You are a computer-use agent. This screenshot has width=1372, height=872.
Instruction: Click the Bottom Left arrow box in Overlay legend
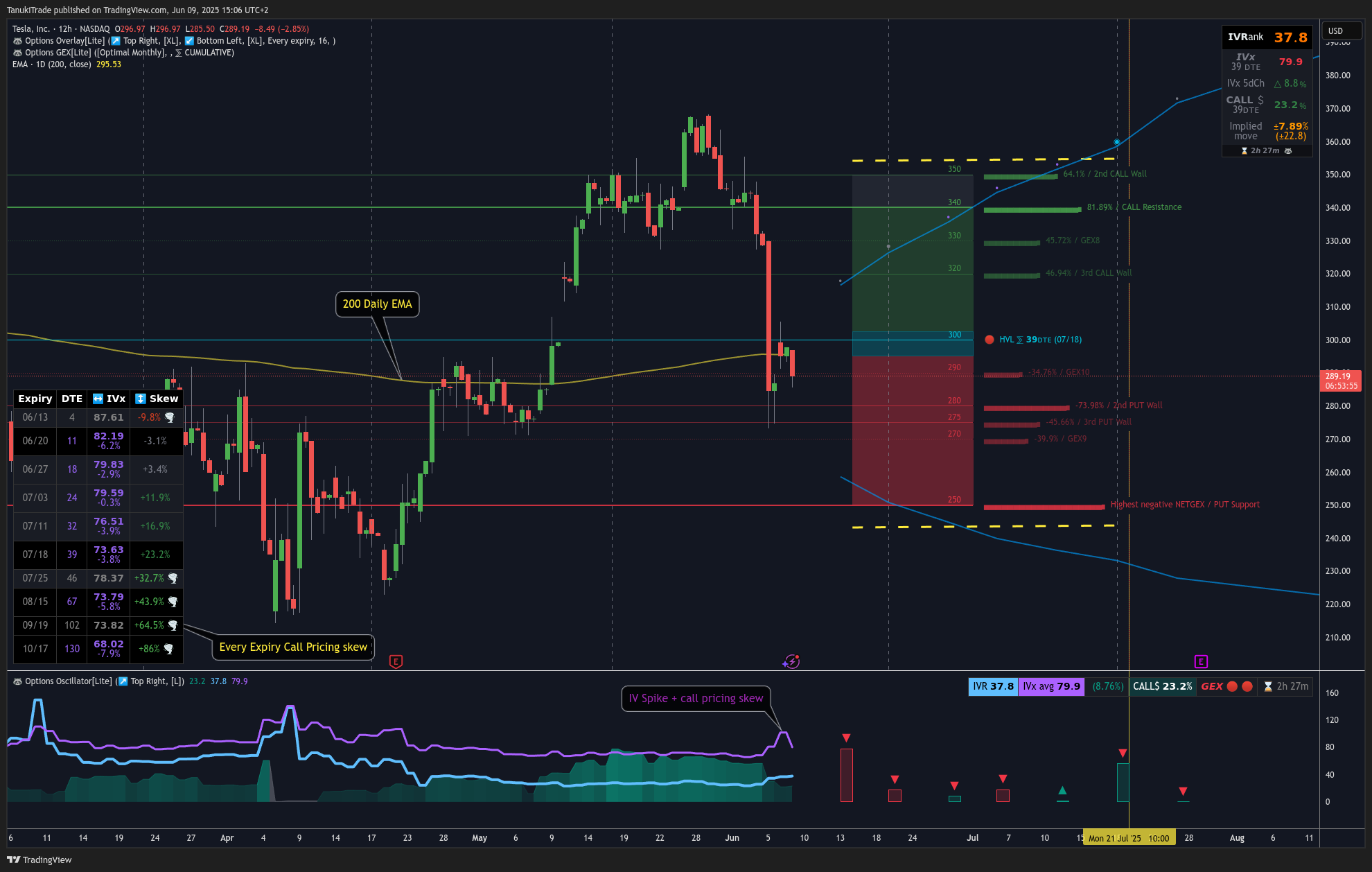coord(189,41)
